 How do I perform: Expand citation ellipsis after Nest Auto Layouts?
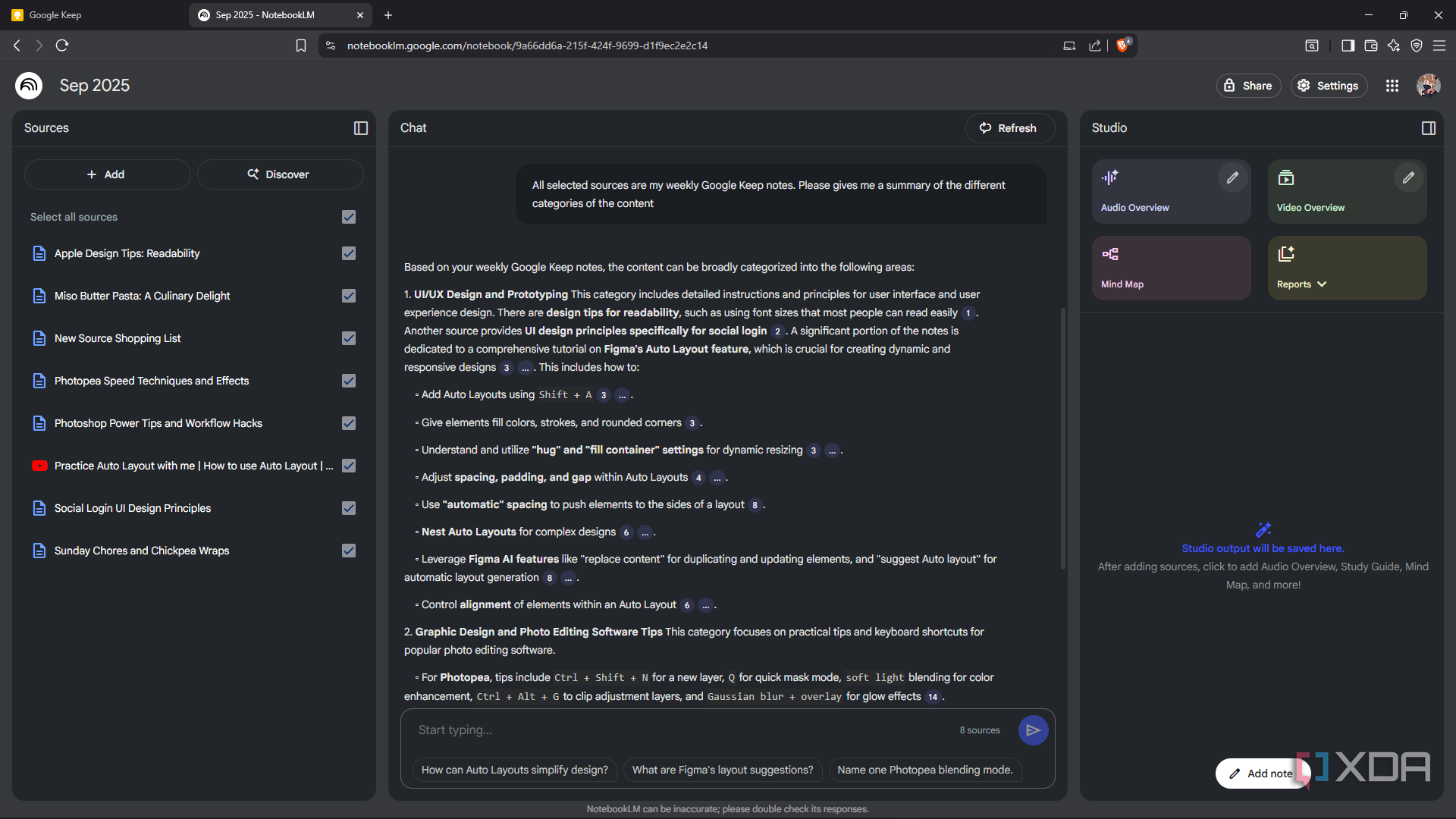[x=645, y=532]
